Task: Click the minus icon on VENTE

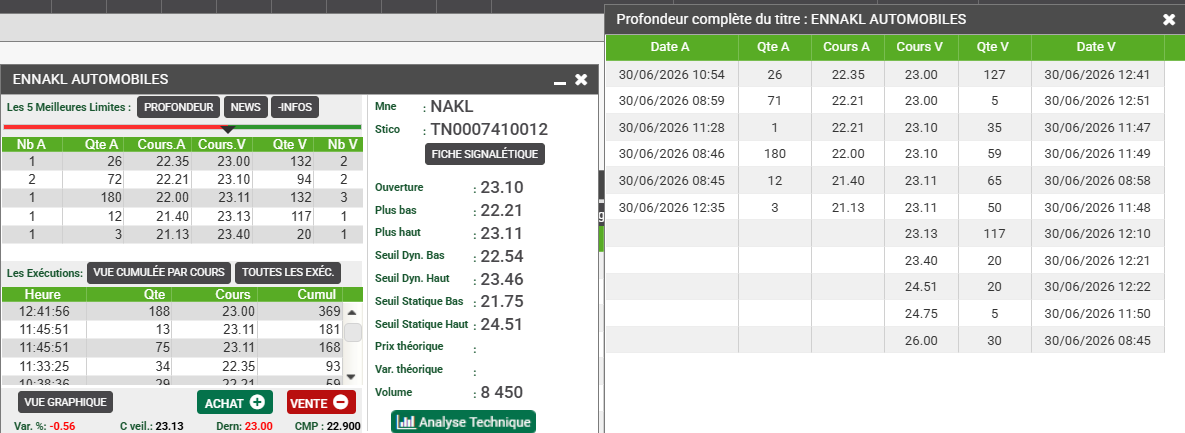Action: 340,402
